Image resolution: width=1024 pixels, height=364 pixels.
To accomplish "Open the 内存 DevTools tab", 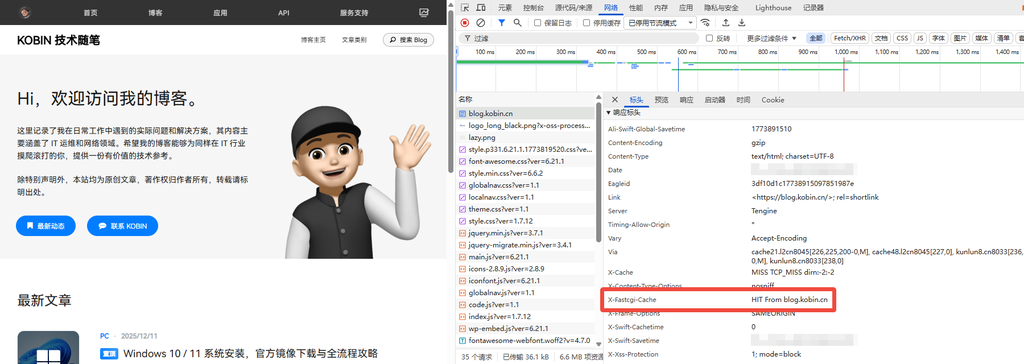I will (x=661, y=8).
